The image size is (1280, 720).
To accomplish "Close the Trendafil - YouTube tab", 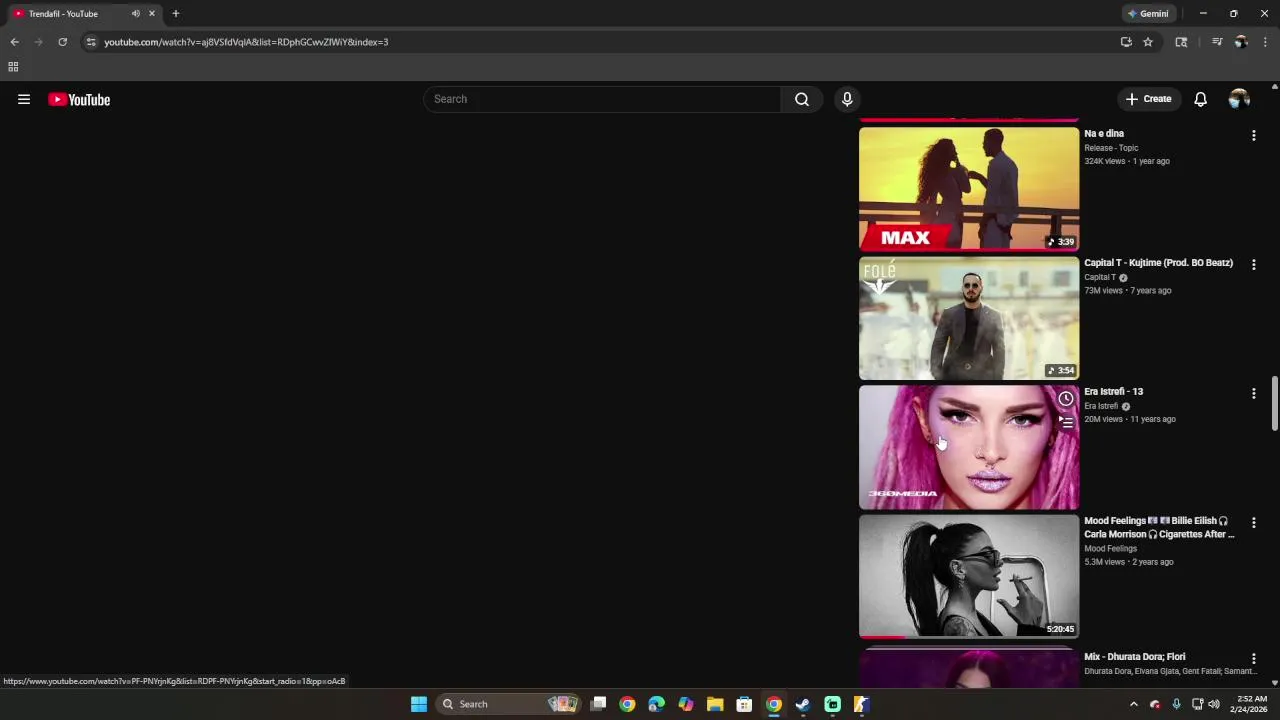I will coord(152,14).
